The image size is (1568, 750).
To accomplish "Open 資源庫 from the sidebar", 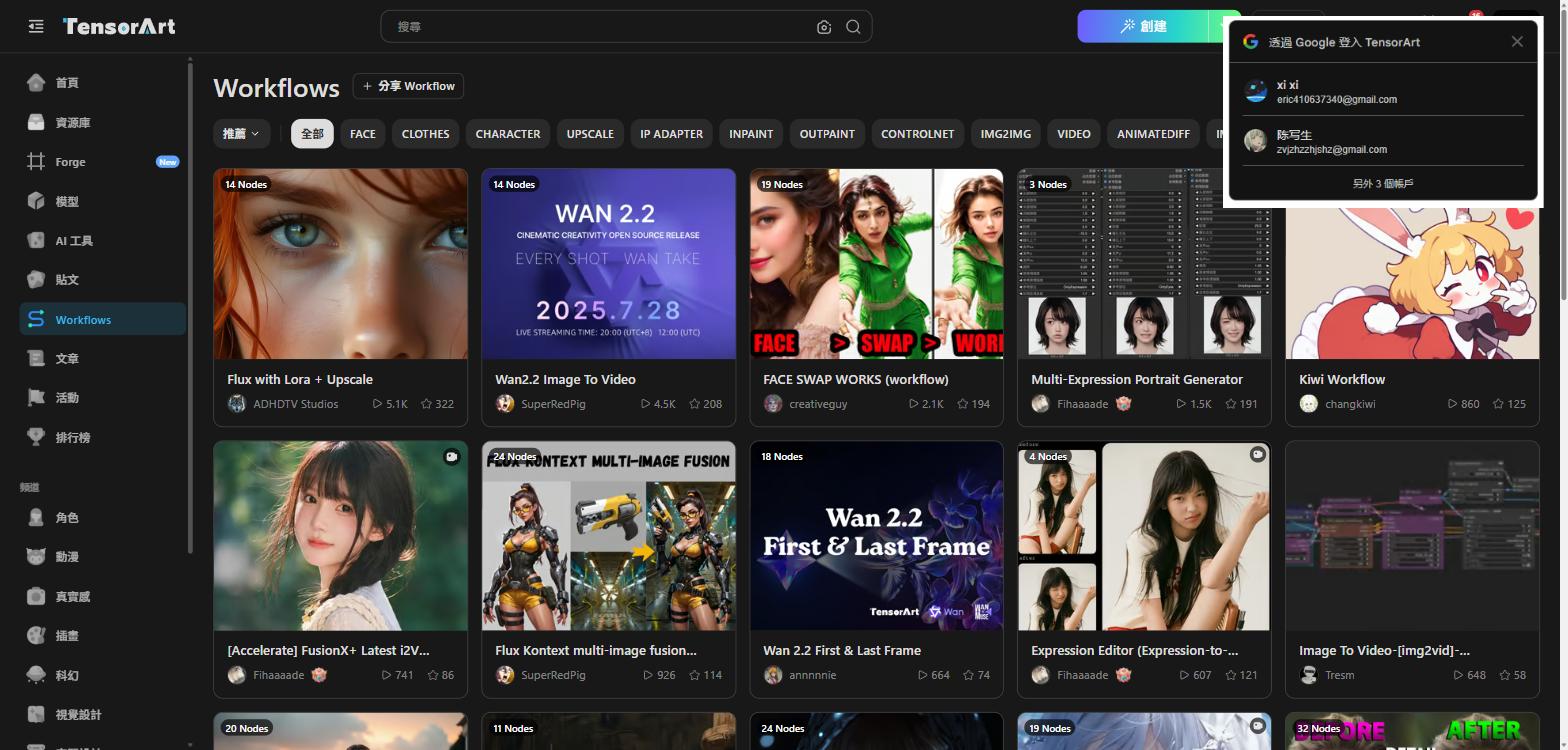I will coord(102,122).
